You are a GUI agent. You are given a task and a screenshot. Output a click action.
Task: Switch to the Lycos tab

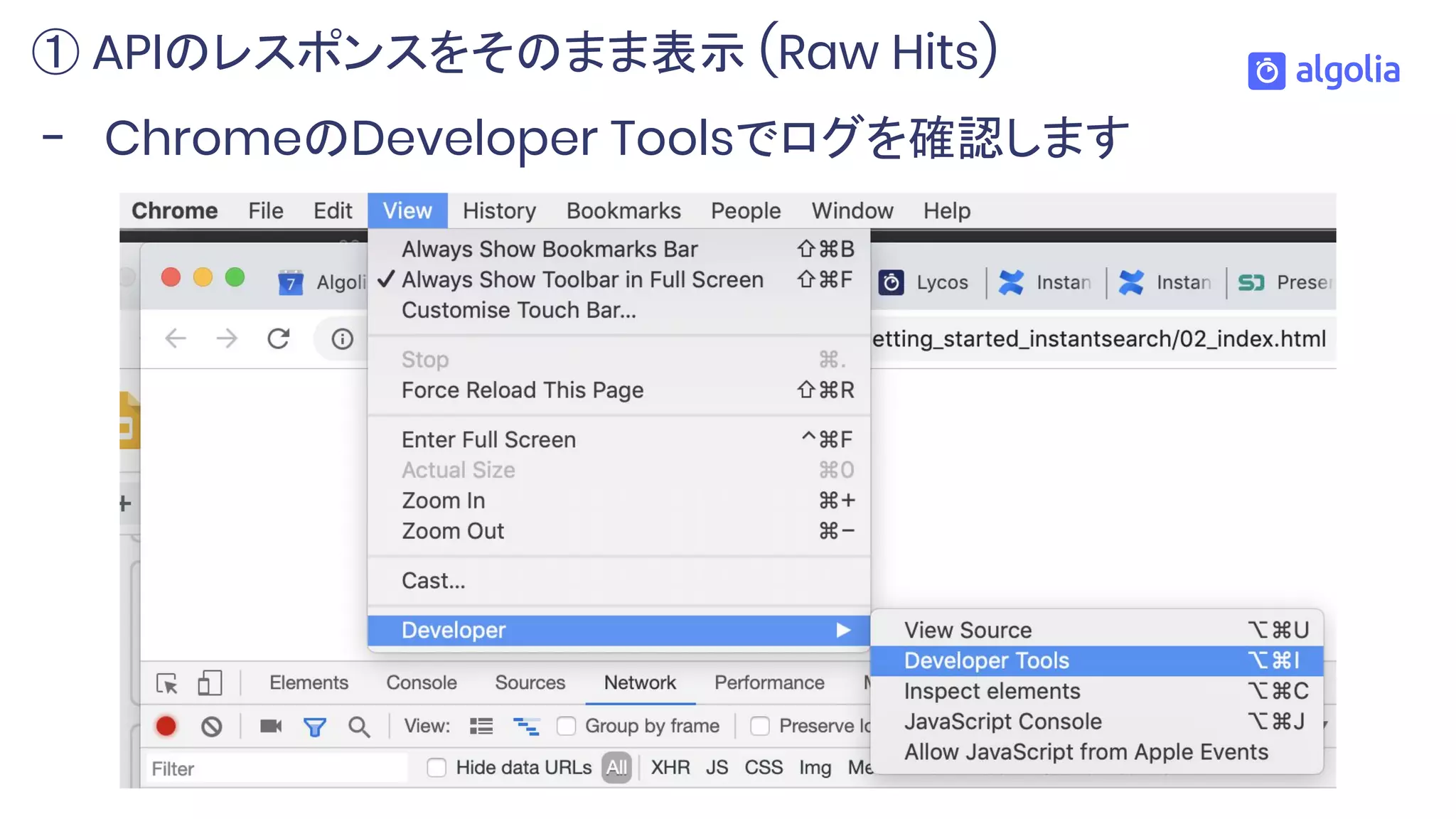pyautogui.click(x=924, y=283)
